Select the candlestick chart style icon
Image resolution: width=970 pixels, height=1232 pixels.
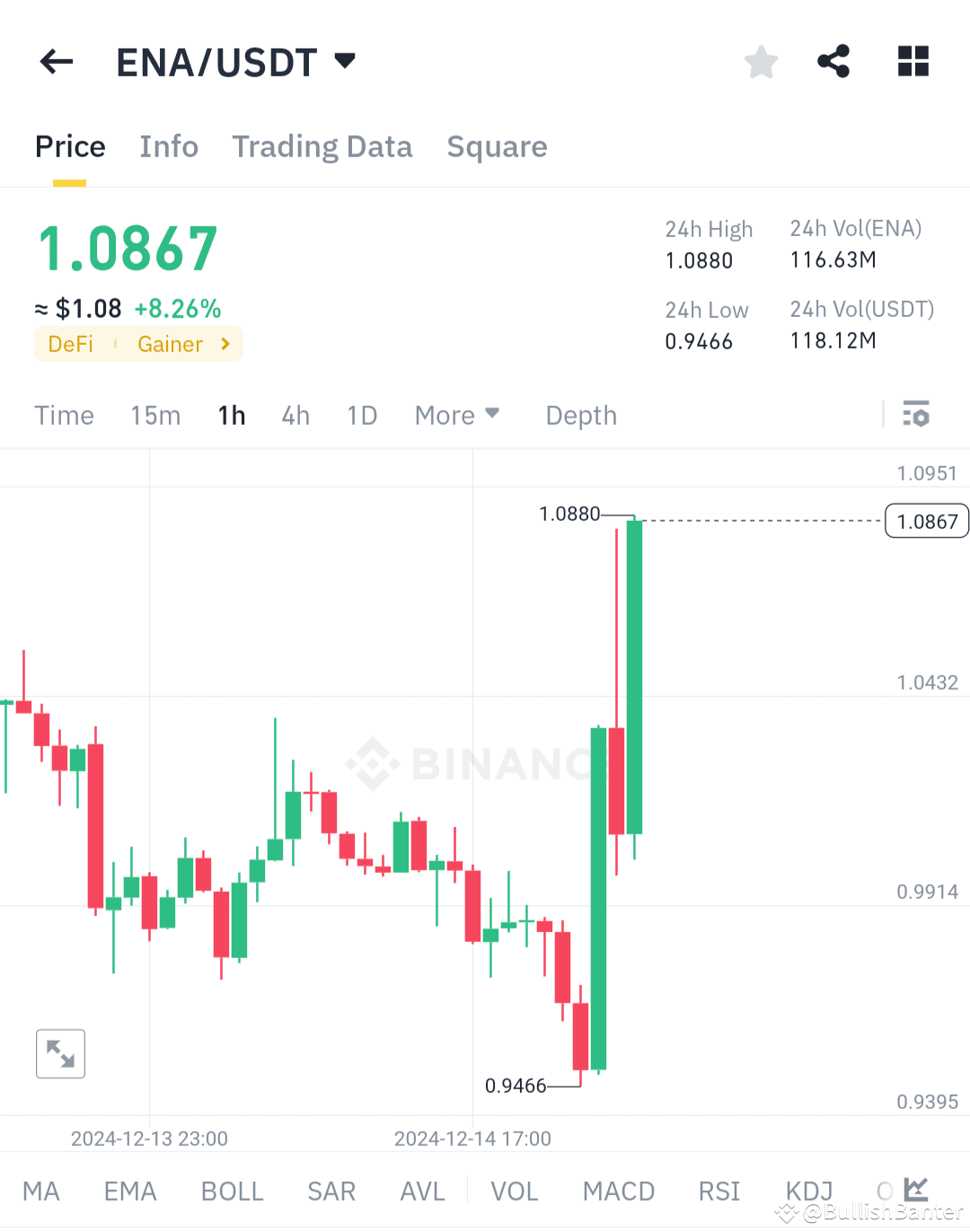915,1188
